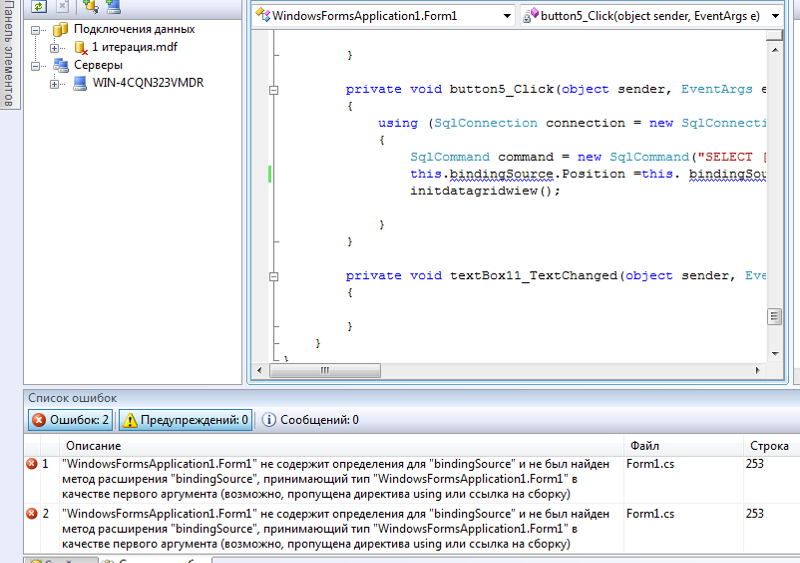The width and height of the screenshot is (800, 563).
Task: Click the Connect to Server toolbar icon
Action: [x=112, y=6]
